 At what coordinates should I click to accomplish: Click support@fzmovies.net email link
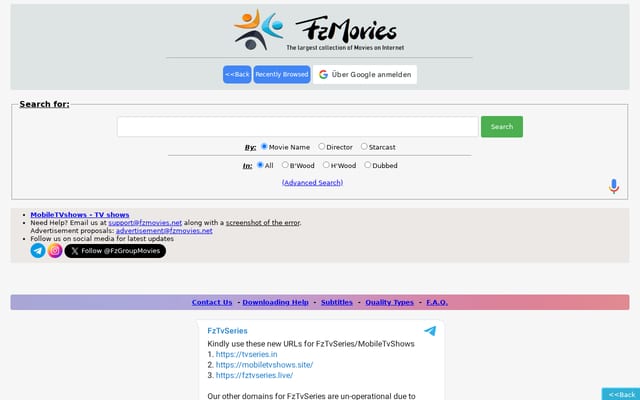pos(145,222)
